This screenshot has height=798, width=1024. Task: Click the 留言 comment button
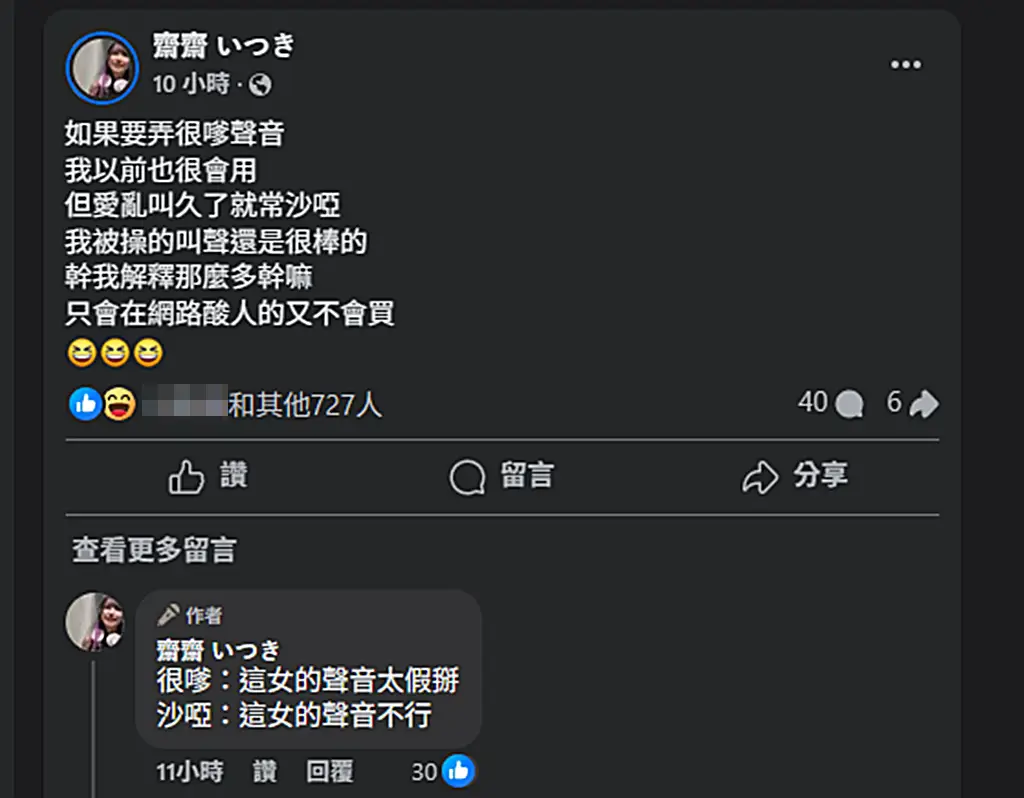tap(502, 476)
